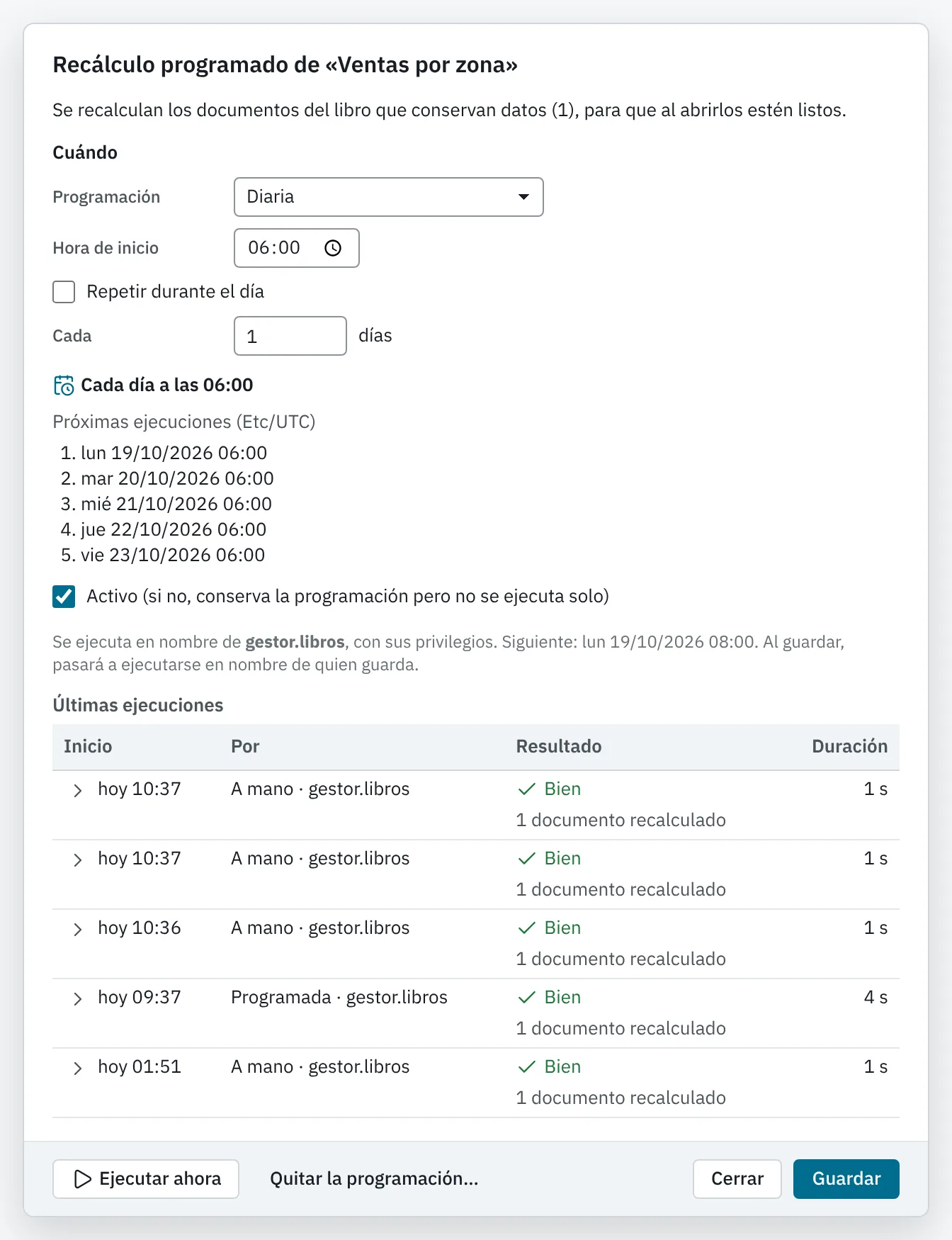Click the Duración column header
This screenshot has width=952, height=1240.
pos(850,747)
